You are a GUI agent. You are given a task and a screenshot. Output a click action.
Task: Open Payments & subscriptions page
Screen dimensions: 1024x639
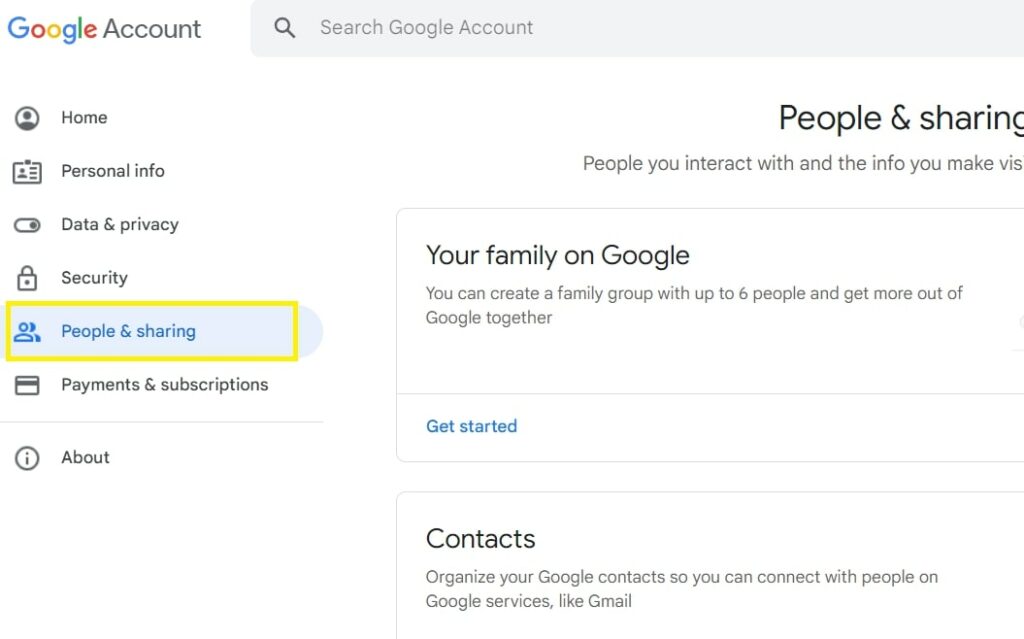(x=165, y=385)
